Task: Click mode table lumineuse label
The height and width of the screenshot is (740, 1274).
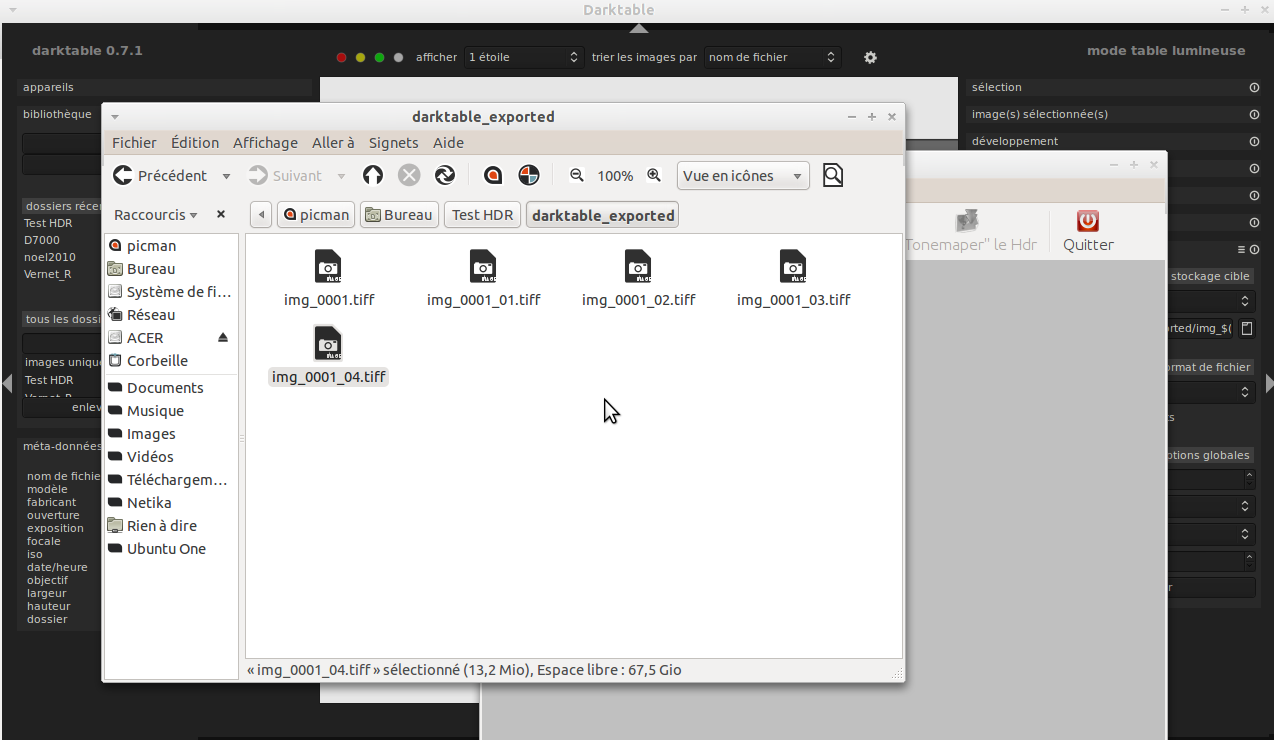Action: pos(1166,50)
